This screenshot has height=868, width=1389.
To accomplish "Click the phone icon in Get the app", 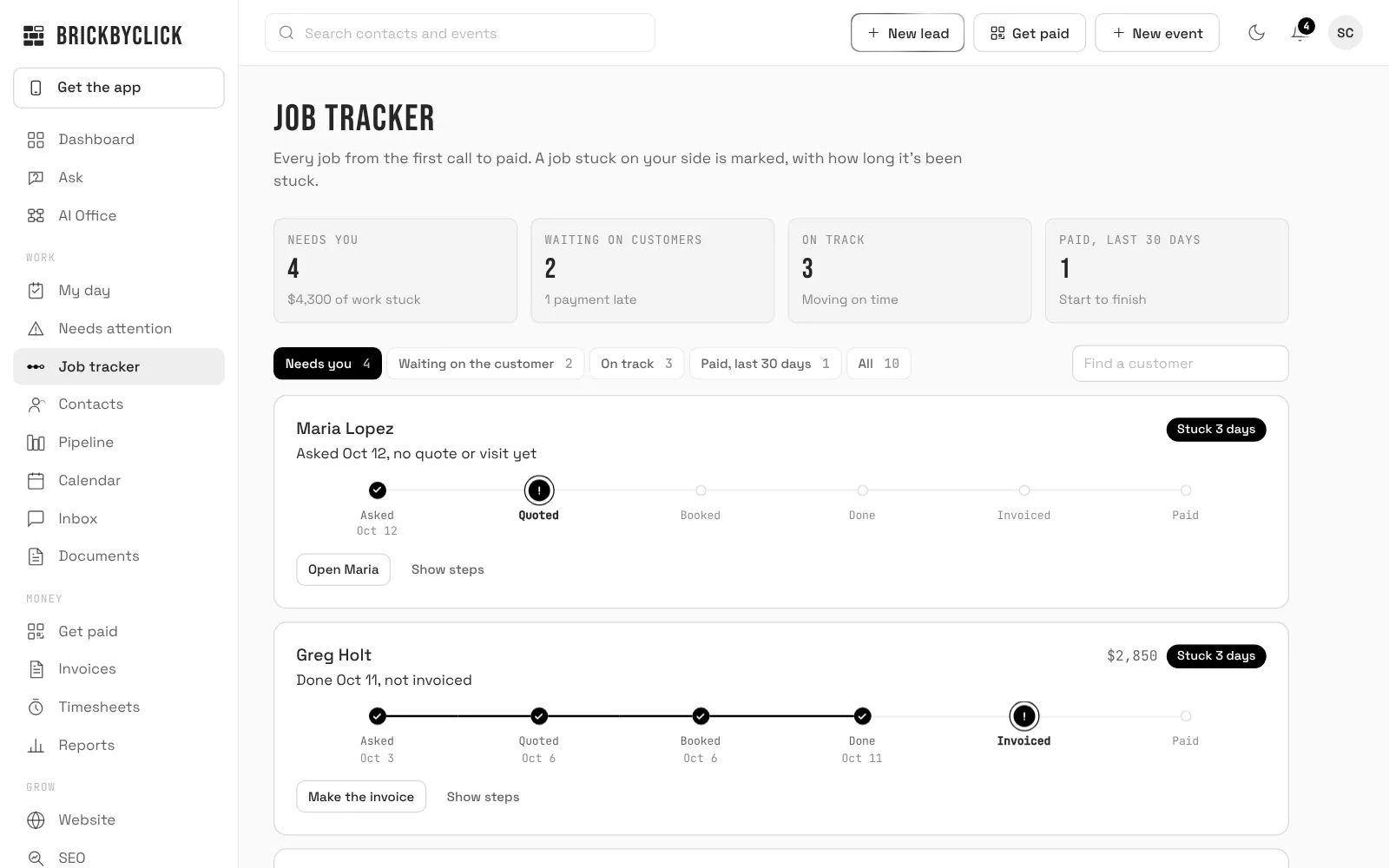I will (x=36, y=88).
